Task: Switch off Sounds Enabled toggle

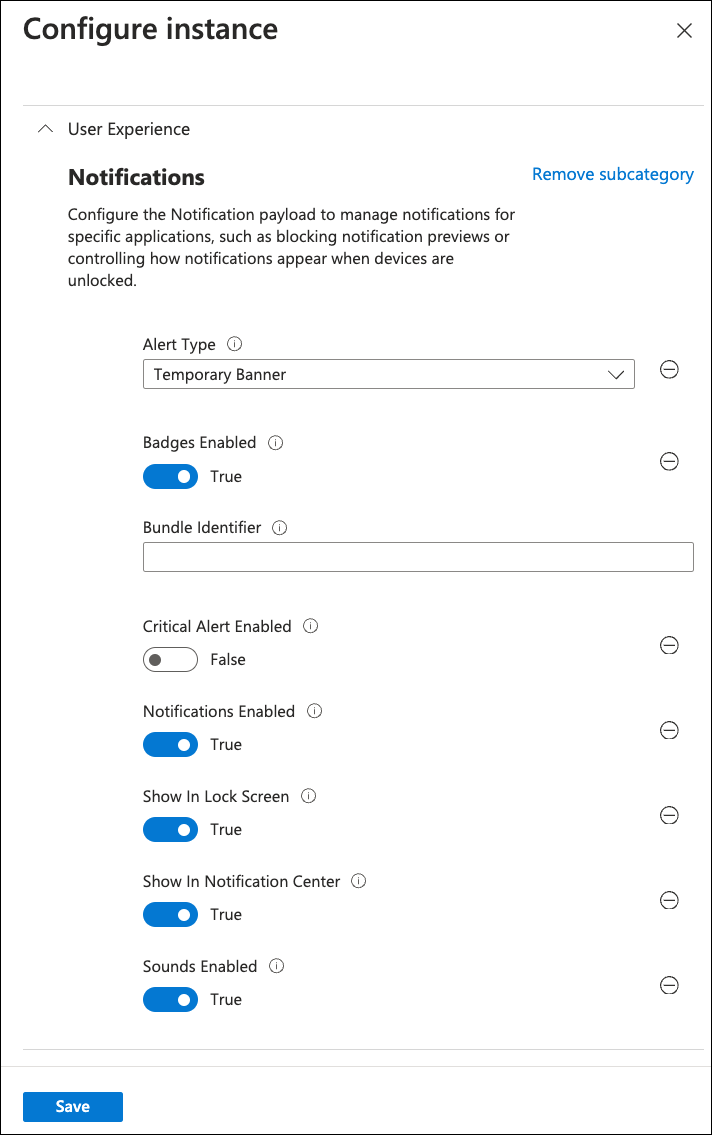Action: point(171,1000)
